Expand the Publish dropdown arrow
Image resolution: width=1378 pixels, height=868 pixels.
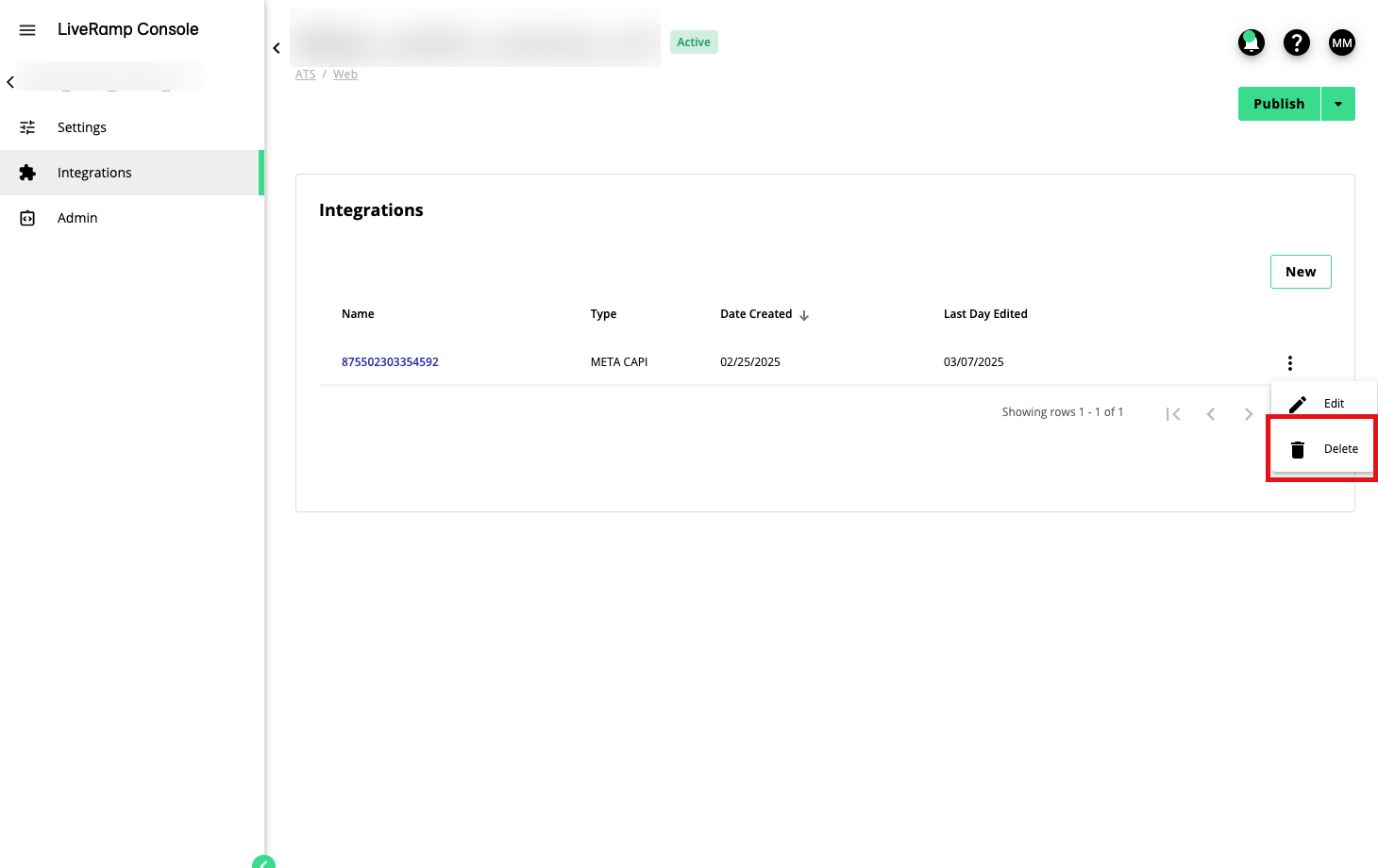pyautogui.click(x=1337, y=104)
